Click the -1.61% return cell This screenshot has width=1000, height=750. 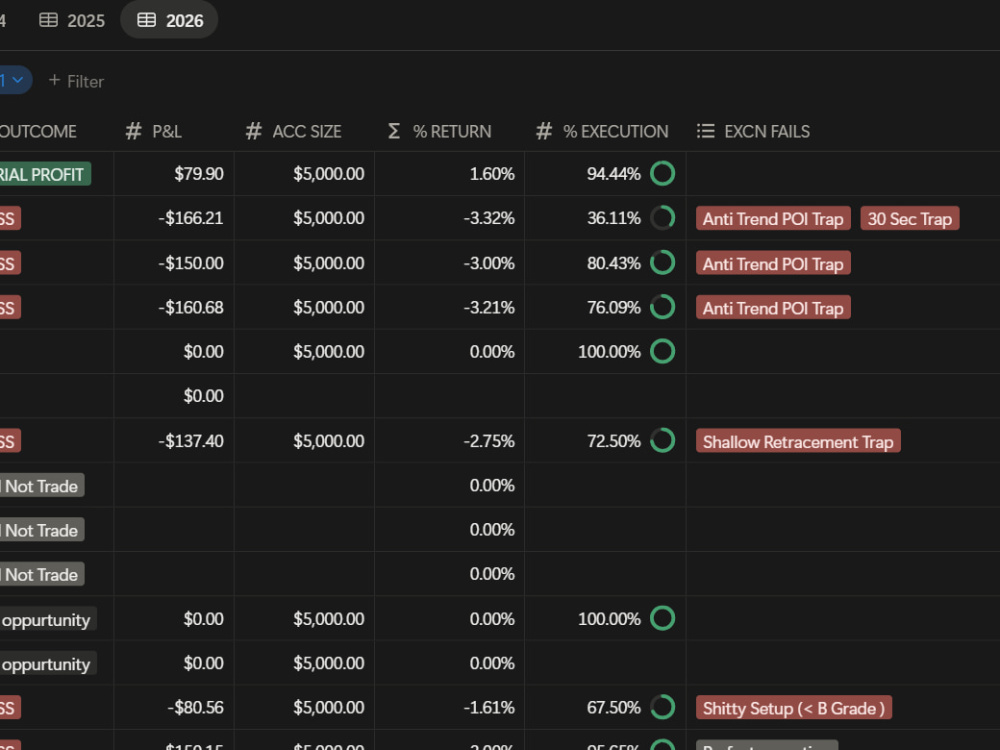450,707
